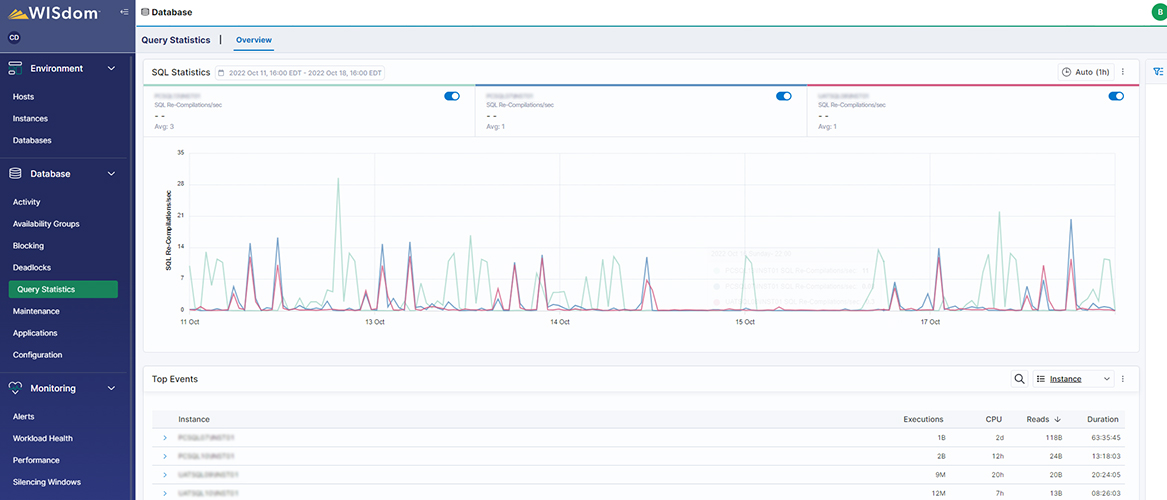Collapse the sidebar with the arrow icon
The width and height of the screenshot is (1167, 500).
click(124, 12)
